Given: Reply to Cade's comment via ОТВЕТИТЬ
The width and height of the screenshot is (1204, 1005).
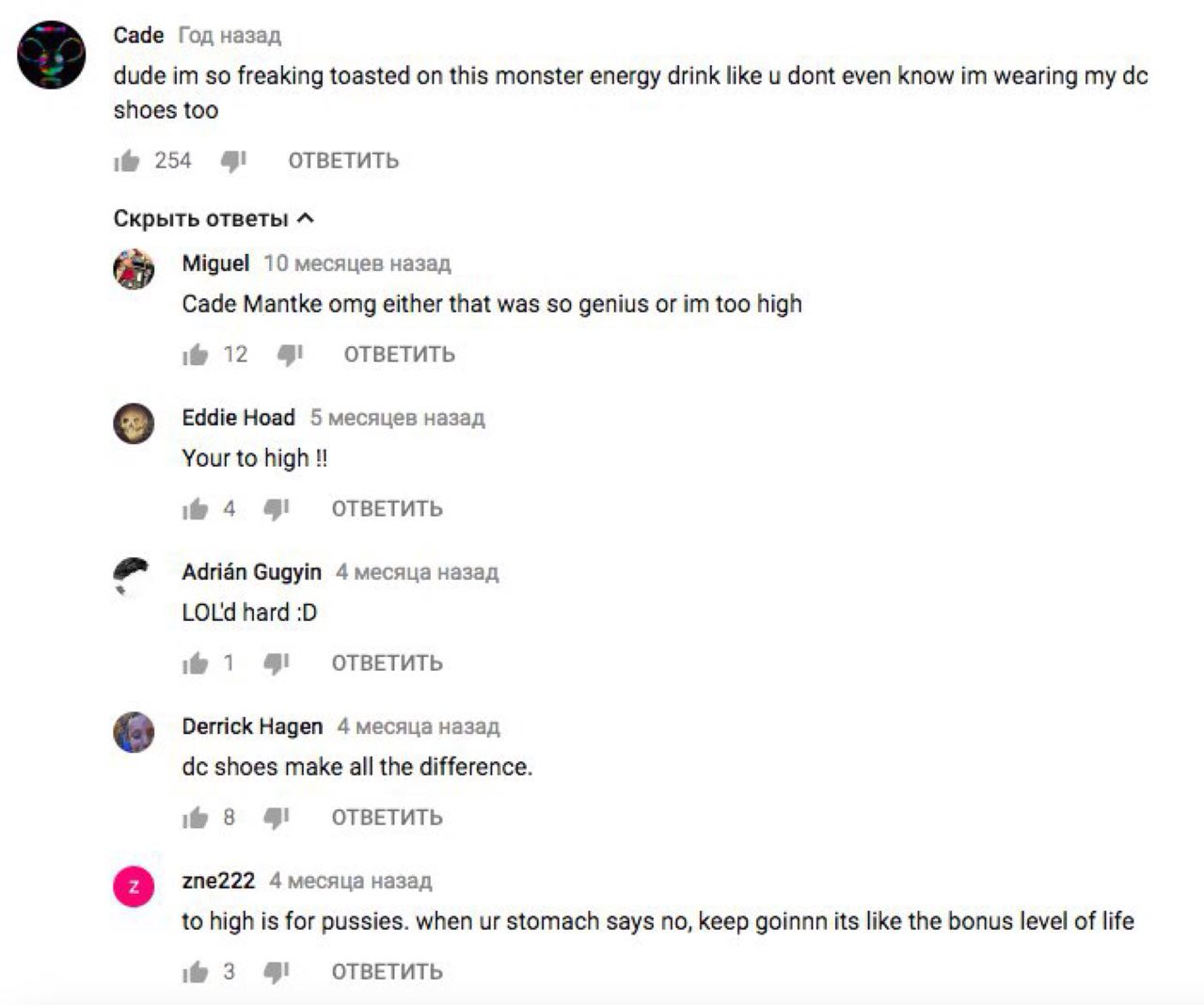Looking at the screenshot, I should 343,161.
